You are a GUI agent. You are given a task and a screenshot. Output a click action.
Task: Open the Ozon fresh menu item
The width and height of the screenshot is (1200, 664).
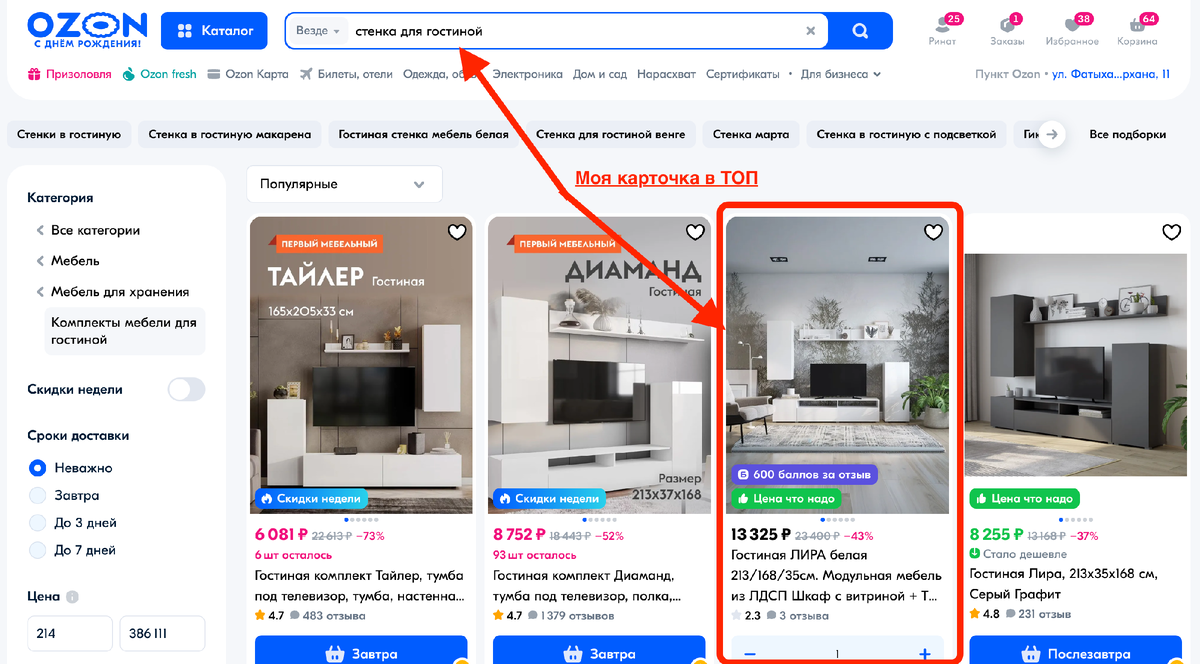coord(160,74)
